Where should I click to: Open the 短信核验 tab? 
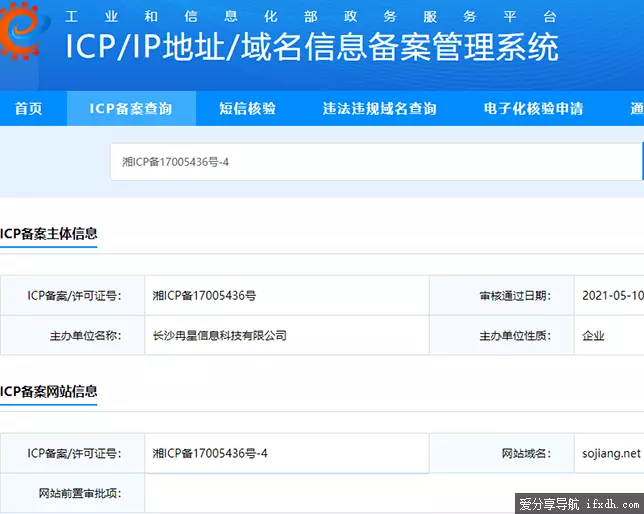point(247,109)
